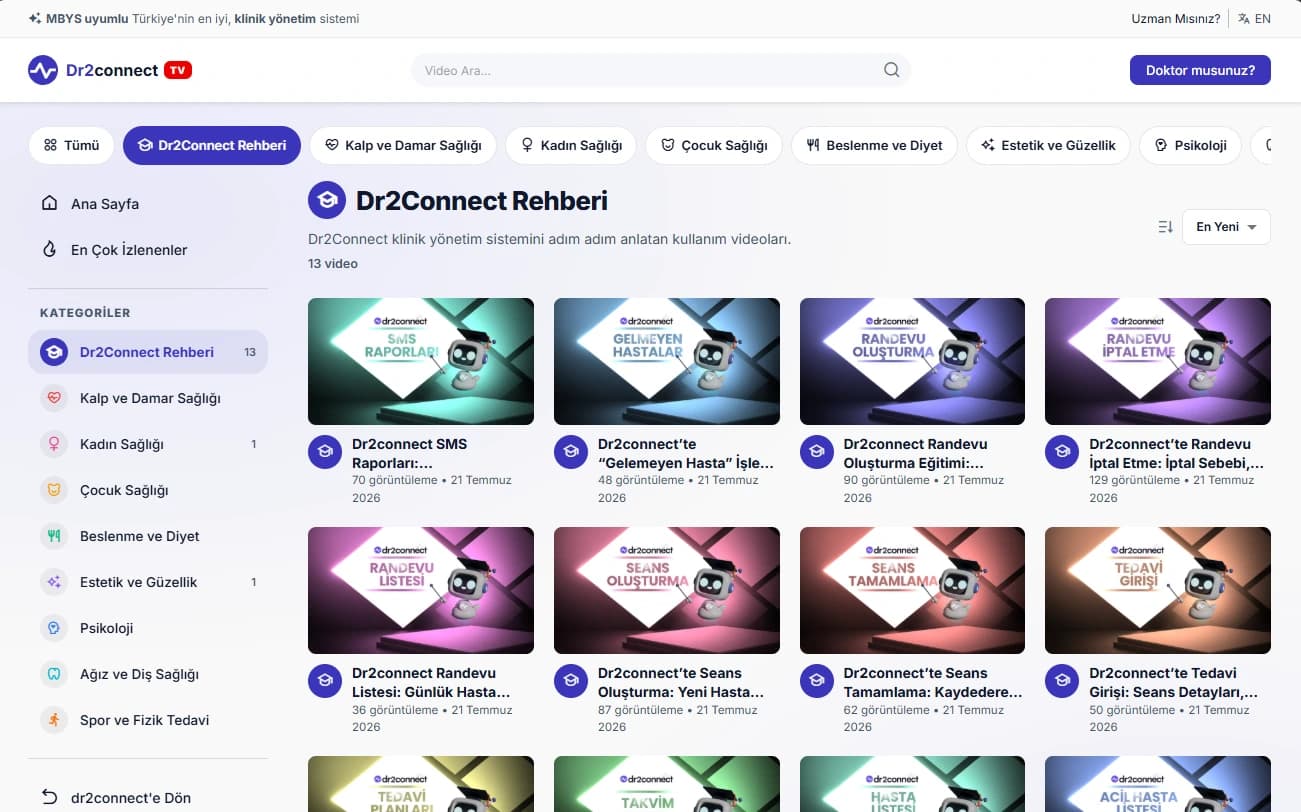Click the sort order icon beside En Yeni
The height and width of the screenshot is (812, 1301).
click(x=1165, y=227)
